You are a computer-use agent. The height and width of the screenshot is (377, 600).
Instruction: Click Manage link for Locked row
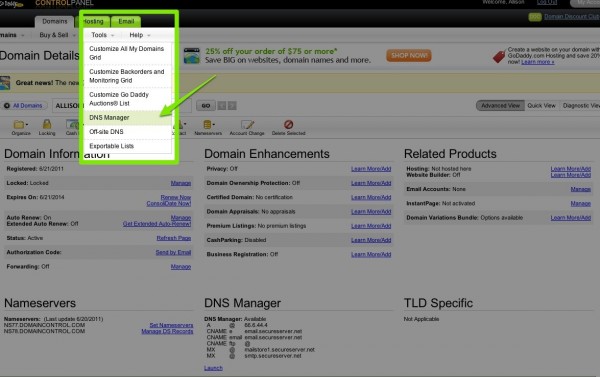coord(181,183)
